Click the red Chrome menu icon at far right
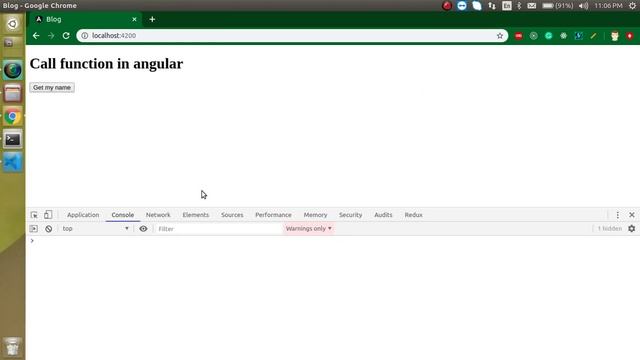Viewport: 640px width, 360px height. tap(630, 36)
